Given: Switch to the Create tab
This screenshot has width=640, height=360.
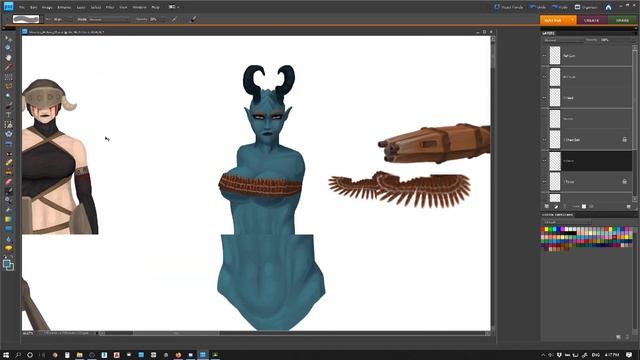Looking at the screenshot, I should (x=591, y=20).
